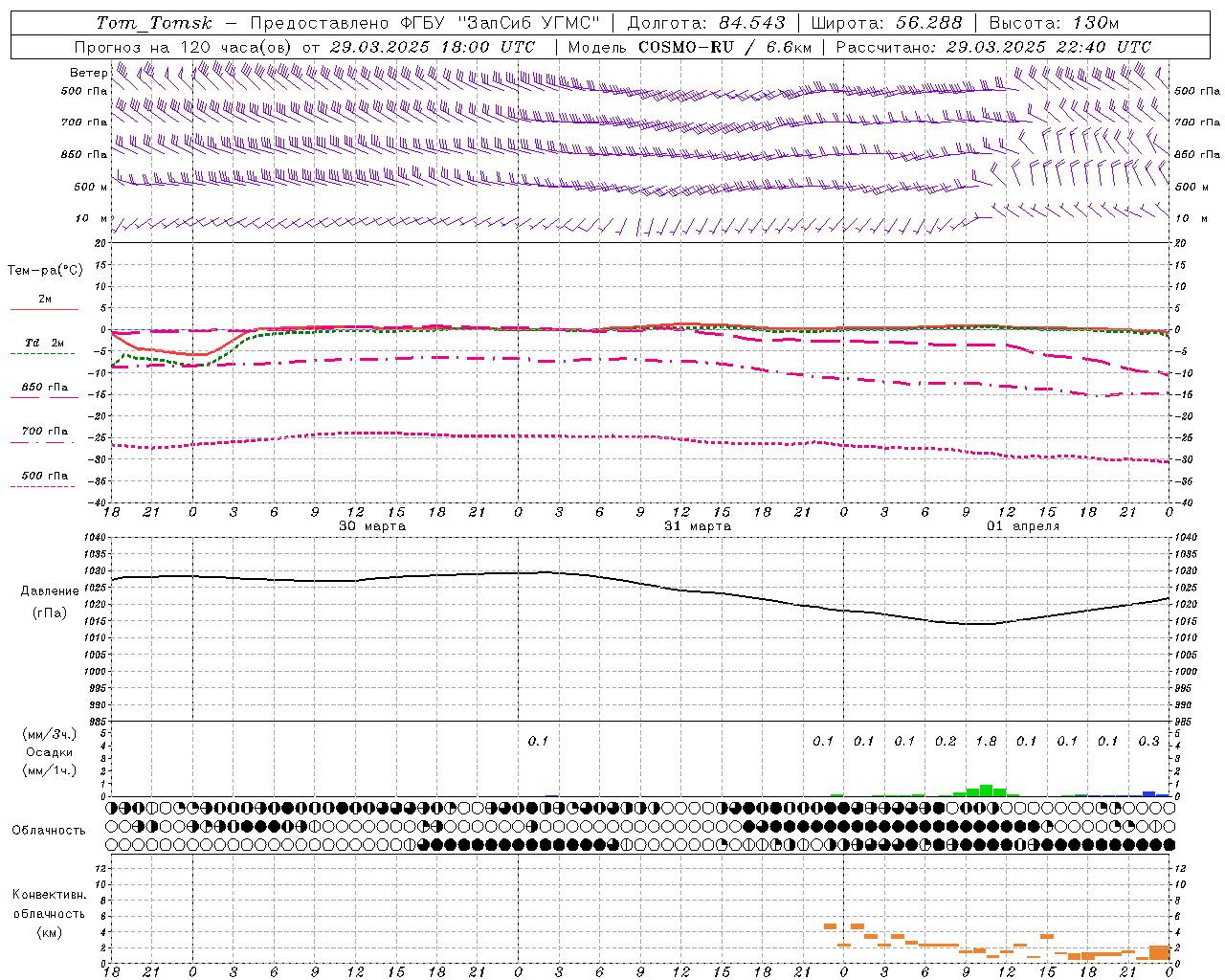Click the 500 м wind level label on left
The height and width of the screenshot is (980, 1225).
(x=92, y=187)
